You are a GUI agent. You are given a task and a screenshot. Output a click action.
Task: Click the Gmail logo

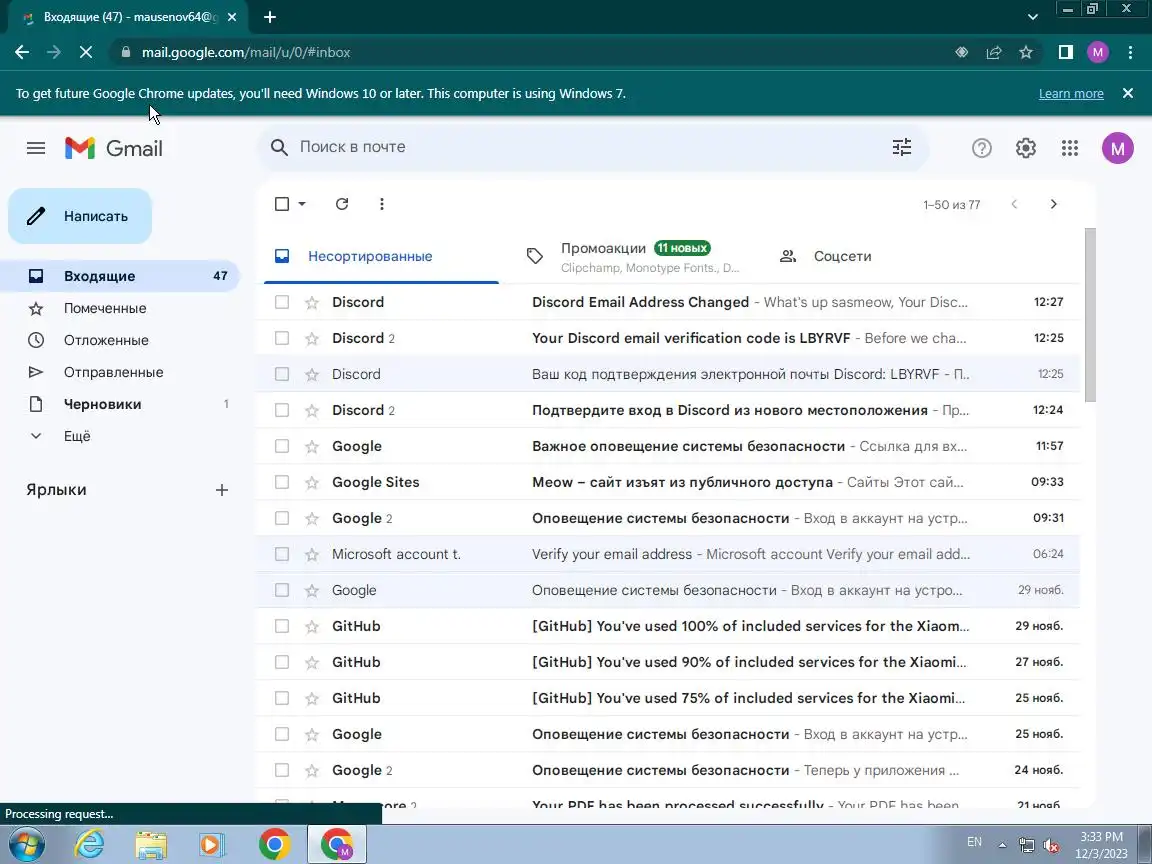[114, 148]
